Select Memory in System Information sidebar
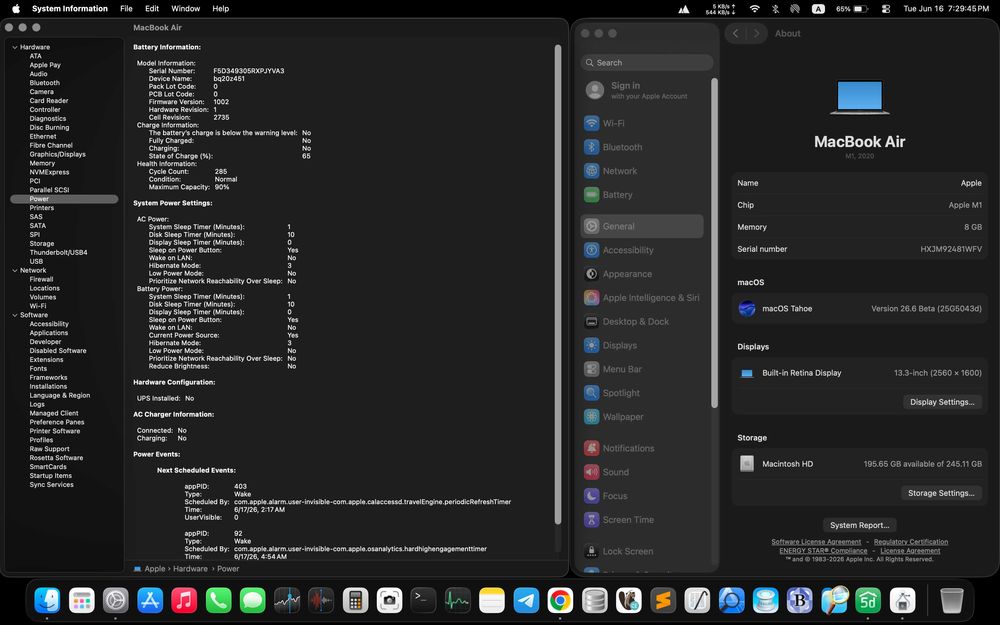1000x625 pixels. click(x=42, y=163)
